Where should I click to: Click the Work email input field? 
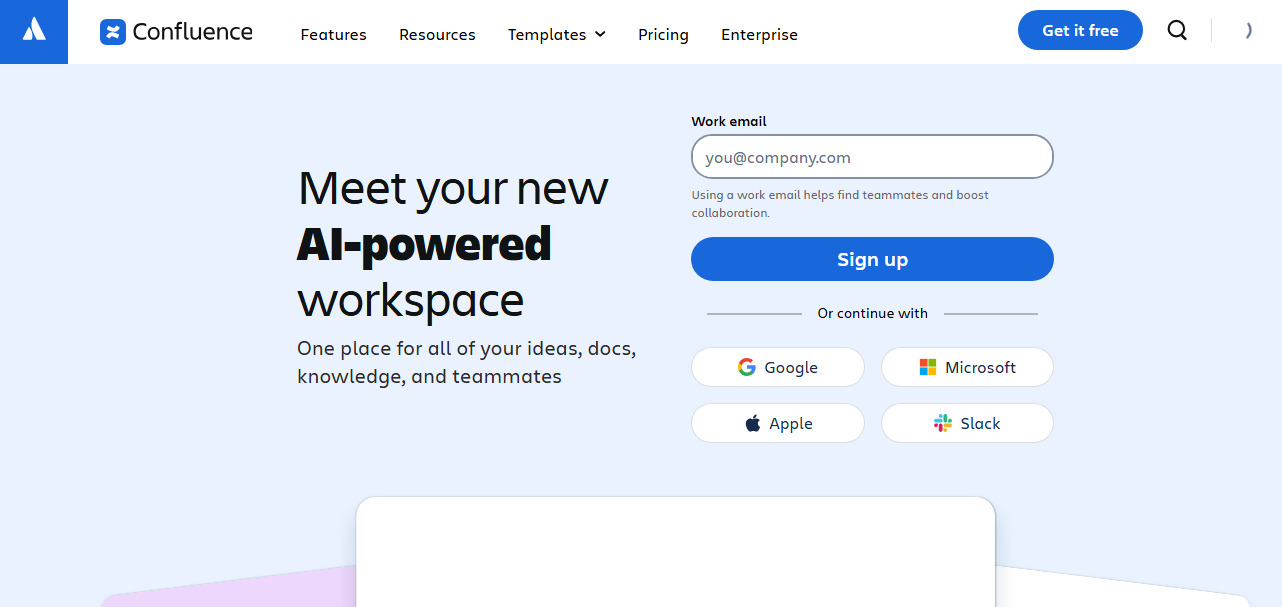point(872,157)
